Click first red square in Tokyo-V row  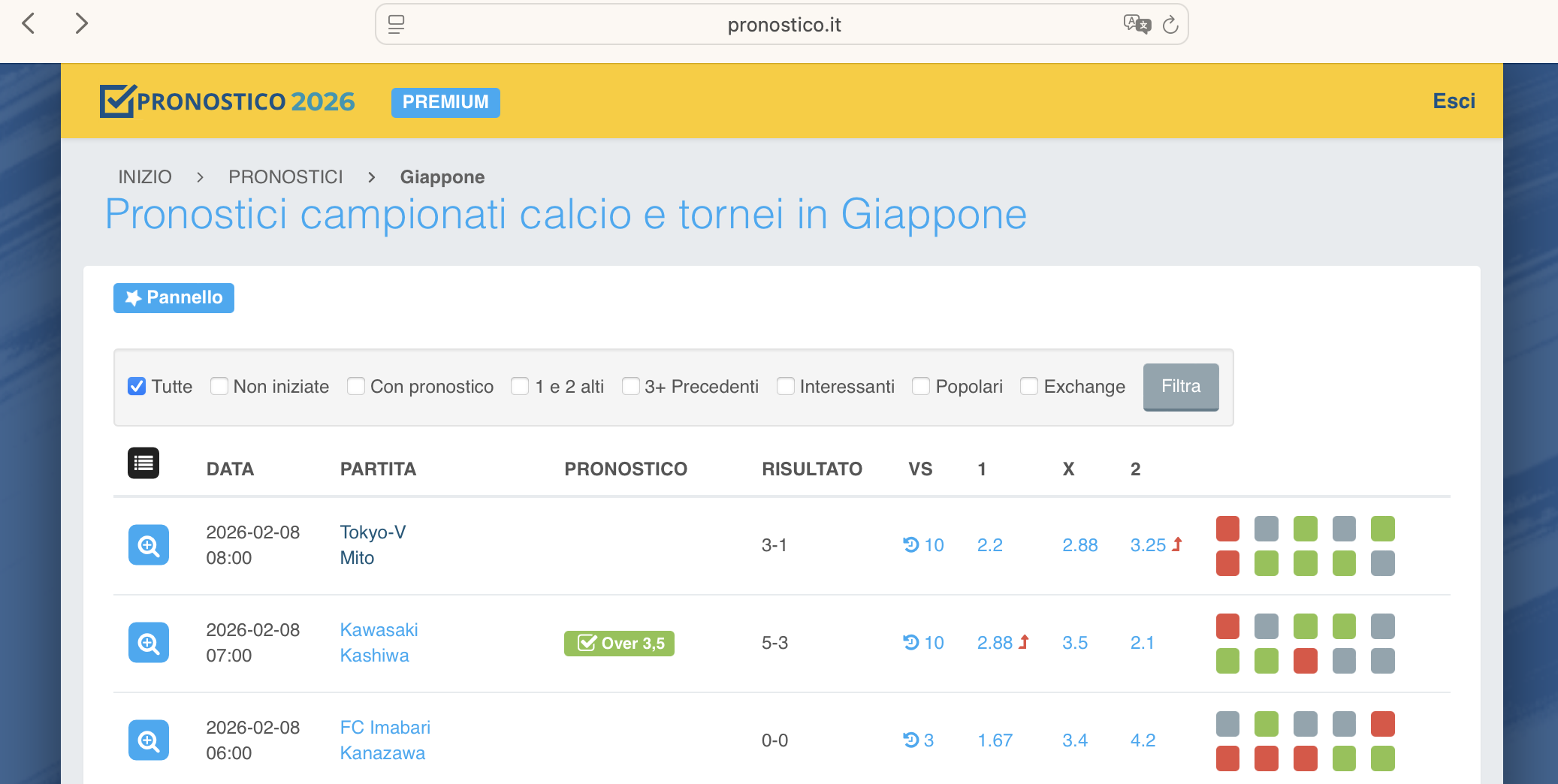point(1227,529)
